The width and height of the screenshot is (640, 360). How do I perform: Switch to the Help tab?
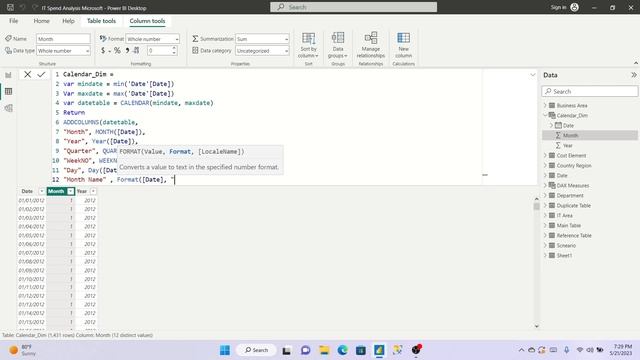pos(68,21)
